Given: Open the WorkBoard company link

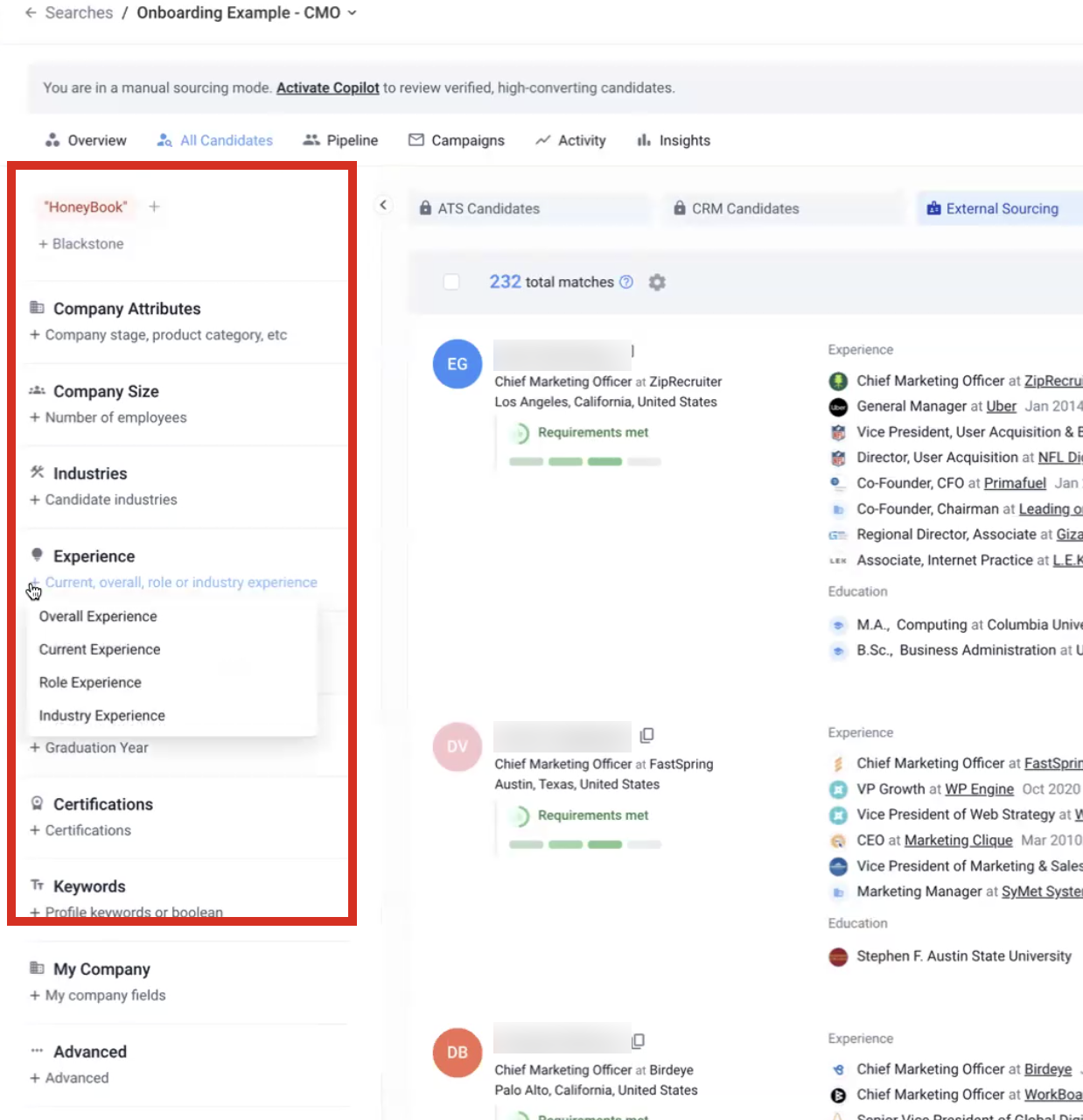Looking at the screenshot, I should tap(1052, 1095).
